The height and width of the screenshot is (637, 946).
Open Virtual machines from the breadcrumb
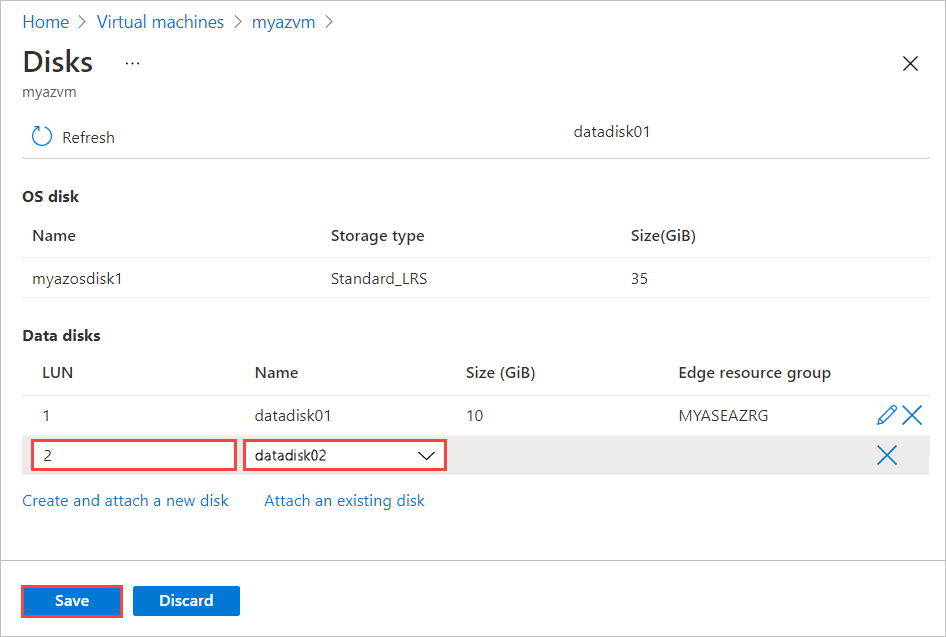(x=160, y=21)
